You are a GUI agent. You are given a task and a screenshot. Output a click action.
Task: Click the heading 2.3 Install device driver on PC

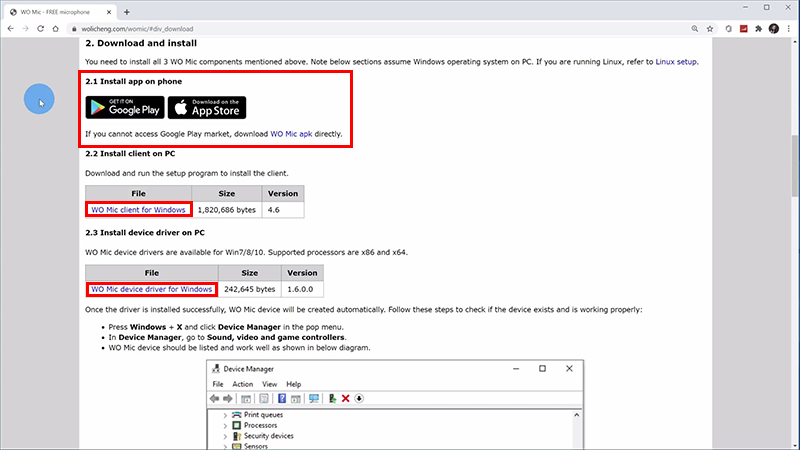145,233
